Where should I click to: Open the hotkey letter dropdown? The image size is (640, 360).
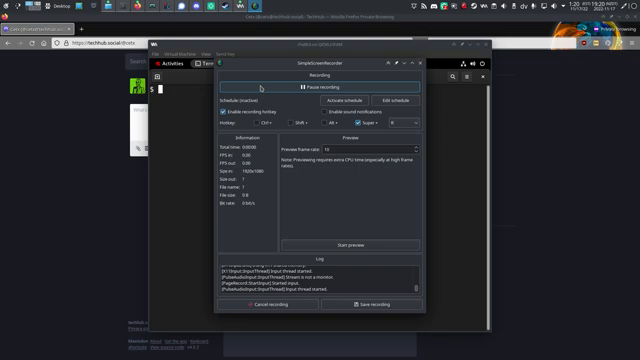(x=404, y=122)
